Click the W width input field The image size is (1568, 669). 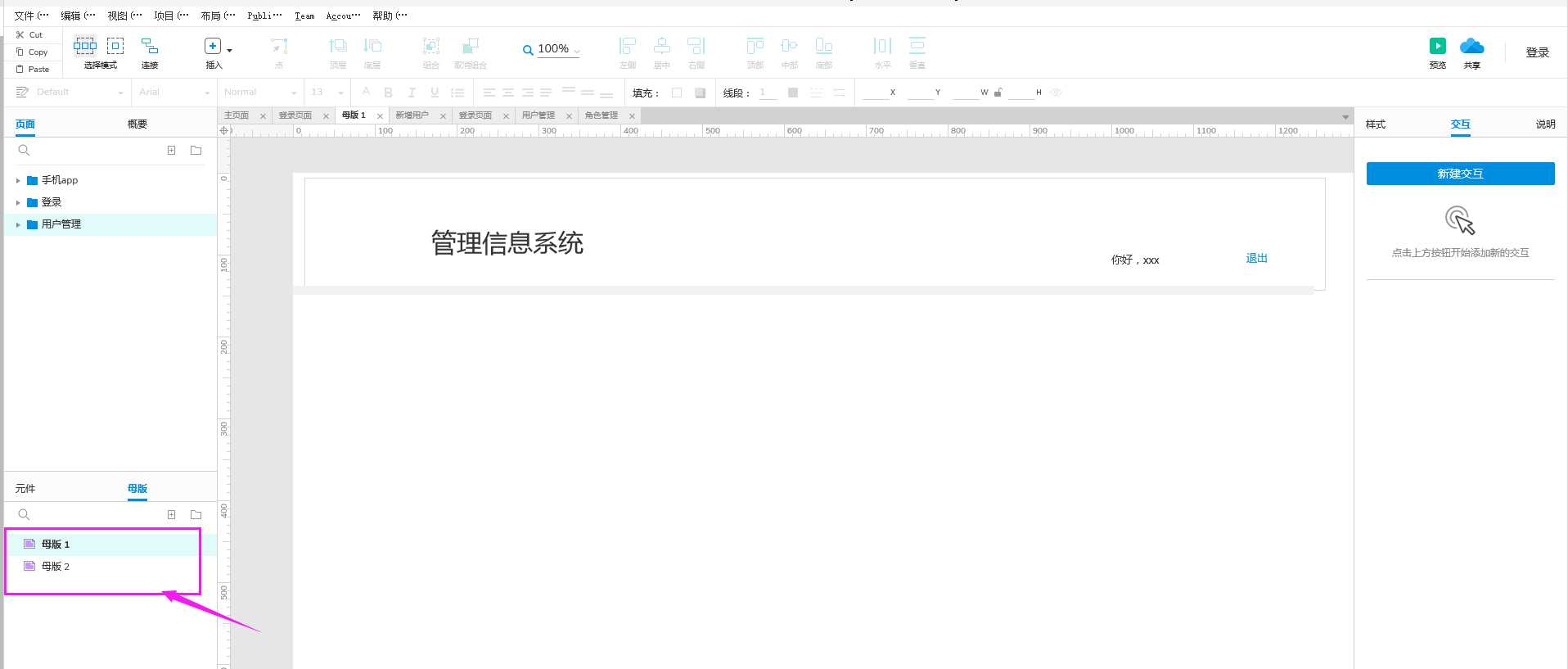point(966,93)
